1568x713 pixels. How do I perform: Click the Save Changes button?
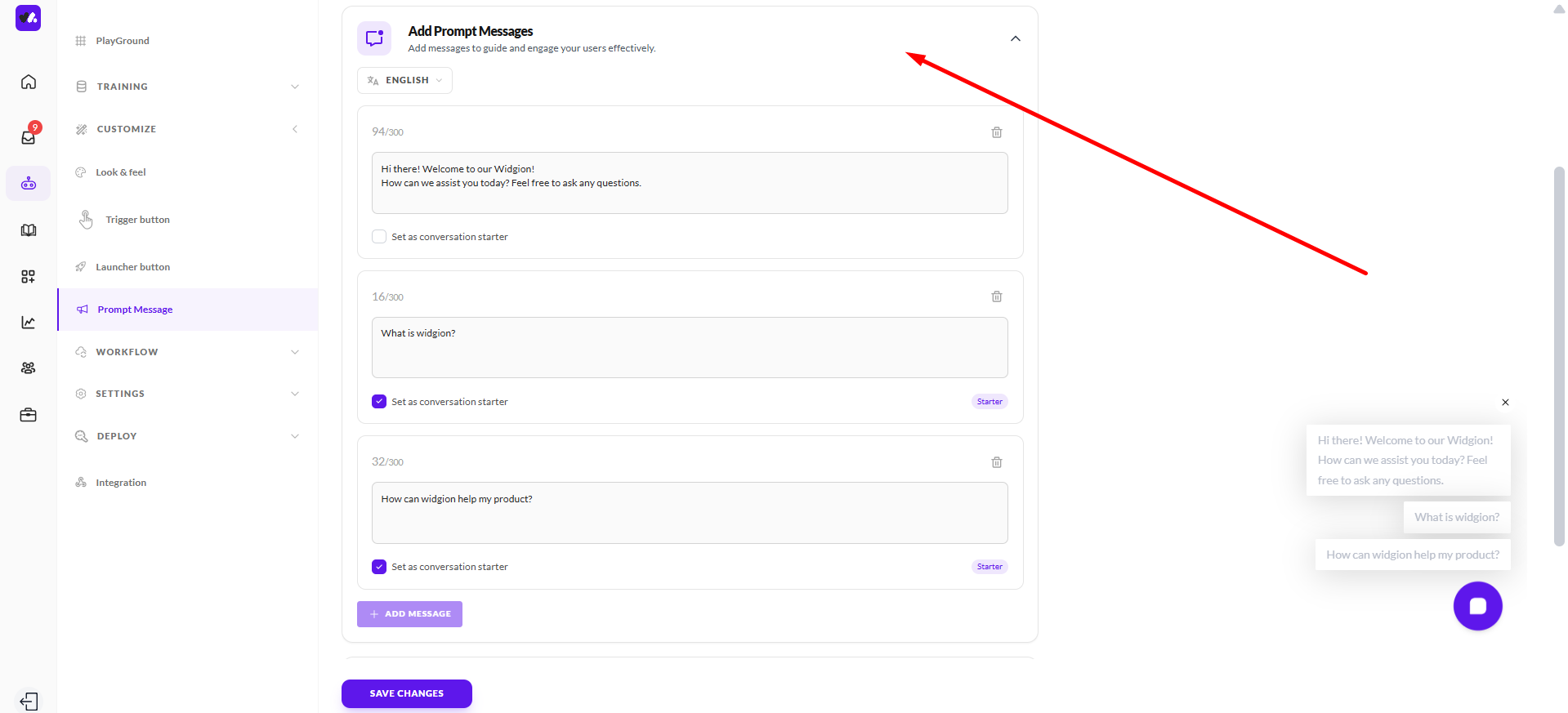pyautogui.click(x=406, y=693)
